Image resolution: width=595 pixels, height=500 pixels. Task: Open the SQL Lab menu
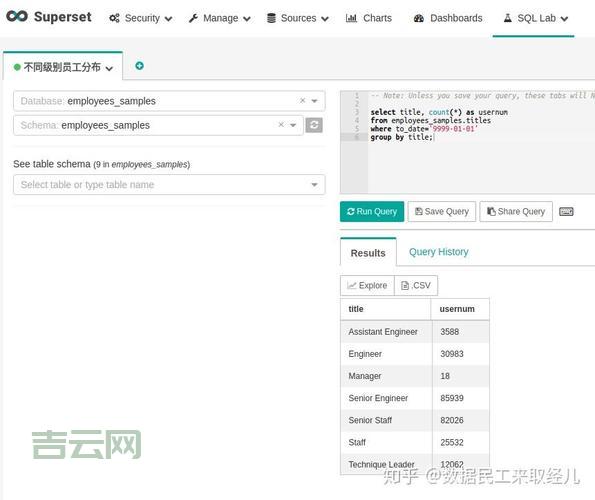click(x=535, y=18)
